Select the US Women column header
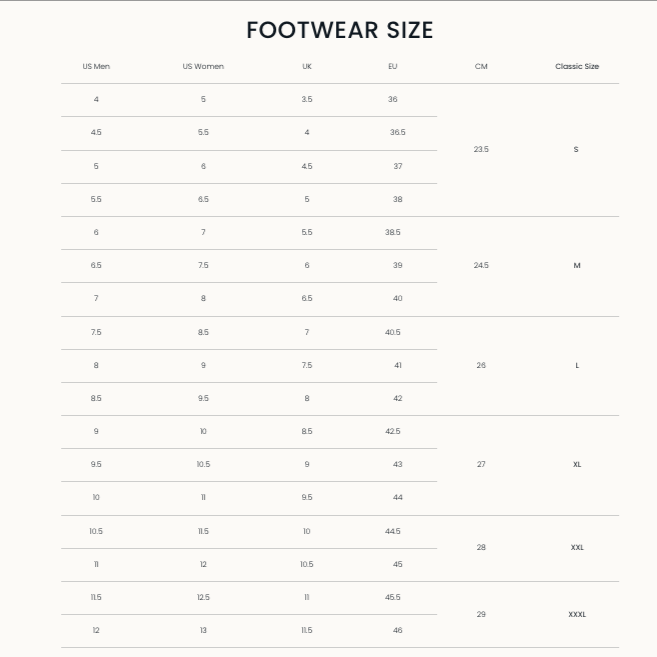This screenshot has width=657, height=657. click(203, 66)
